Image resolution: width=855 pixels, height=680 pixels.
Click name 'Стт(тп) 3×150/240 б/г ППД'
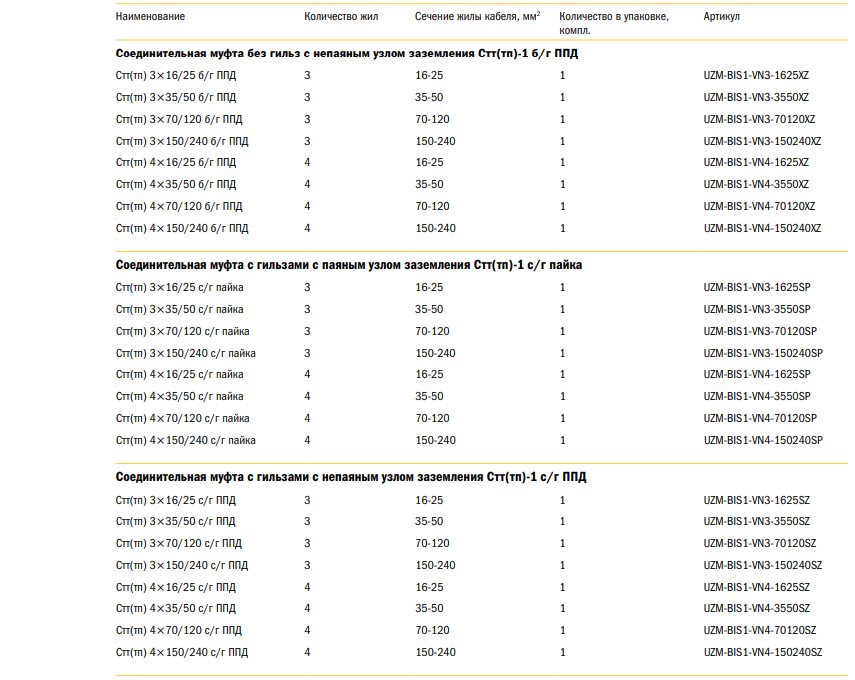point(182,141)
